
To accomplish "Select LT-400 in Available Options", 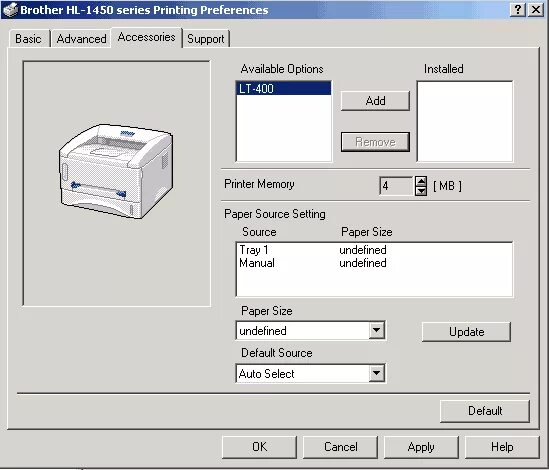I will (x=284, y=88).
